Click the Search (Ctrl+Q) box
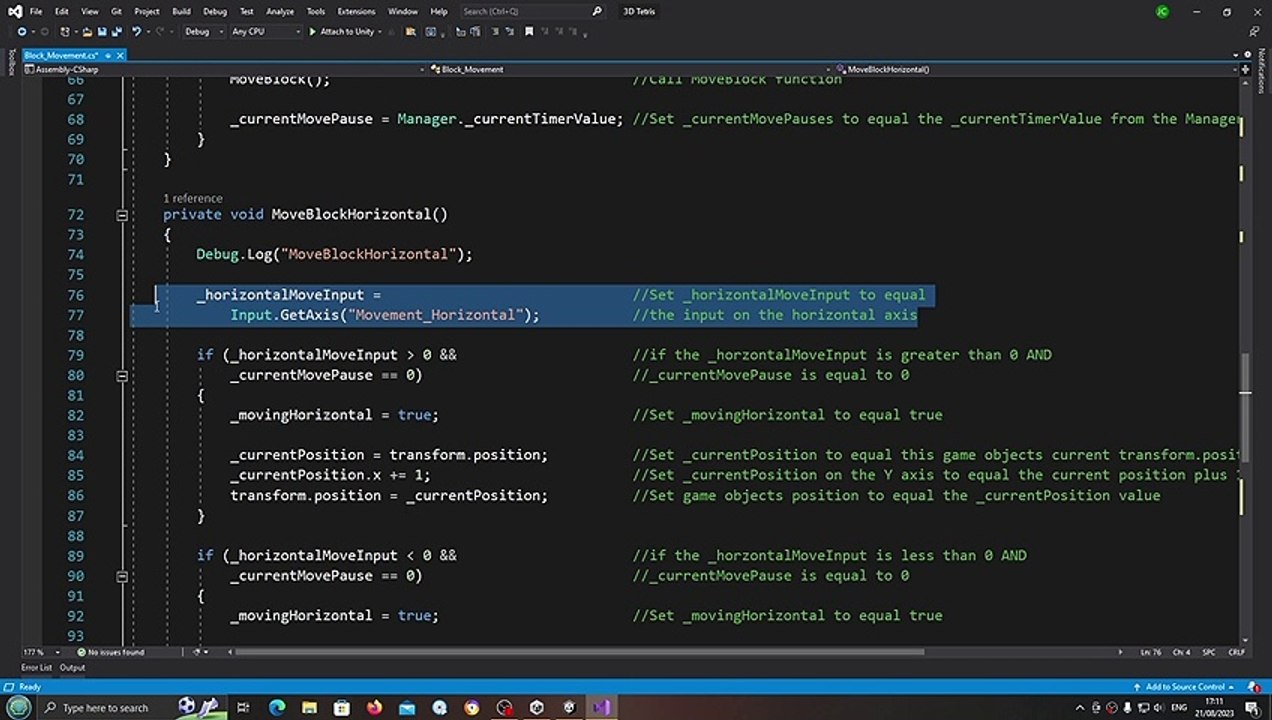Image resolution: width=1272 pixels, height=720 pixels. 532,11
